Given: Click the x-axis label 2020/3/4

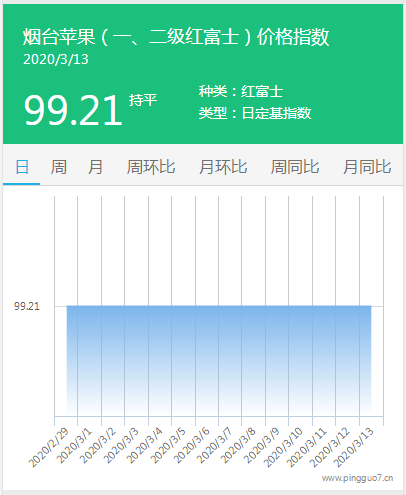Looking at the screenshot, I should (x=145, y=445).
